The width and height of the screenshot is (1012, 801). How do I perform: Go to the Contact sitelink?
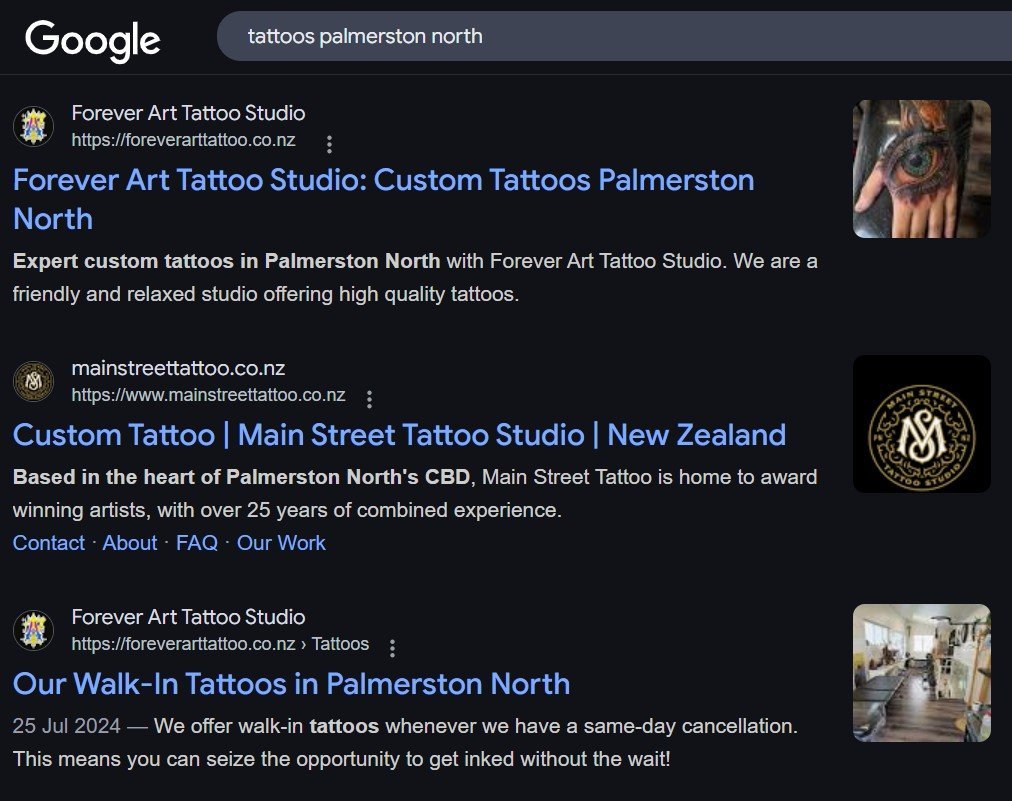48,543
